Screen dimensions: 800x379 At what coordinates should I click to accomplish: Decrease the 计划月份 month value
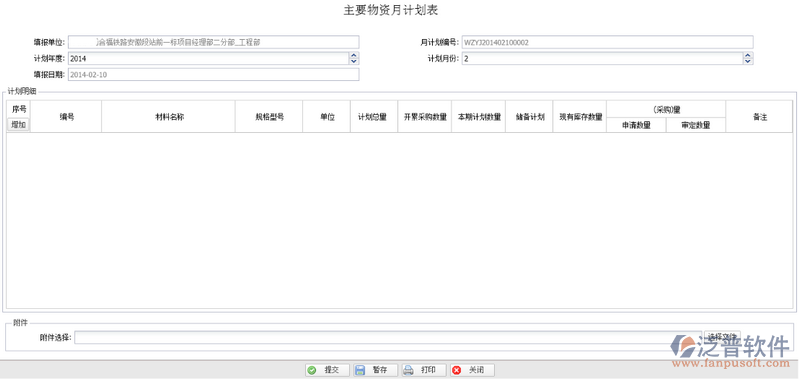point(747,61)
